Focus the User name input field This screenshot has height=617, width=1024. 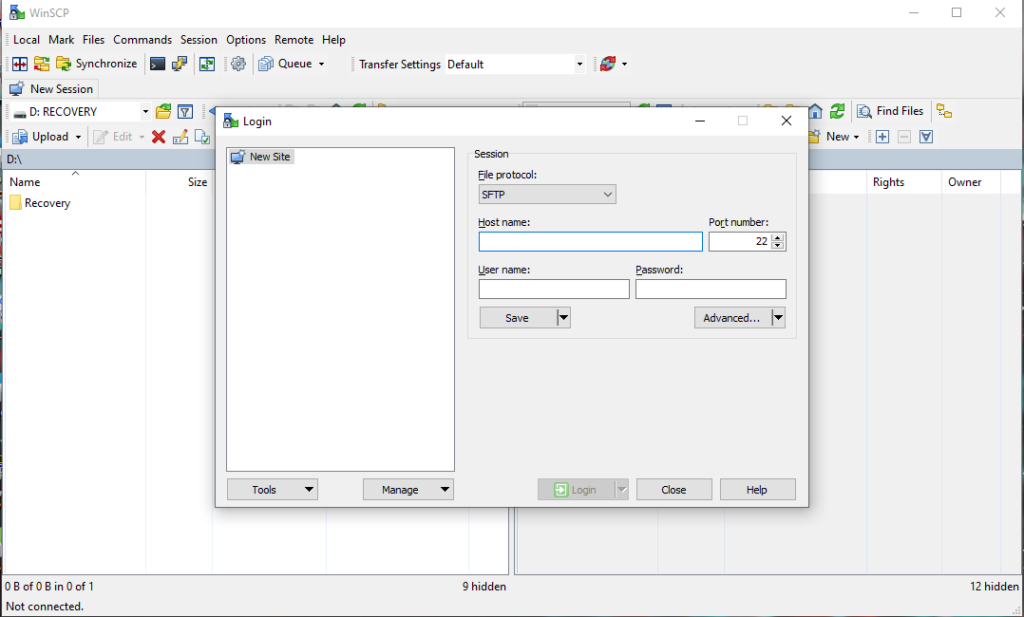pos(554,289)
